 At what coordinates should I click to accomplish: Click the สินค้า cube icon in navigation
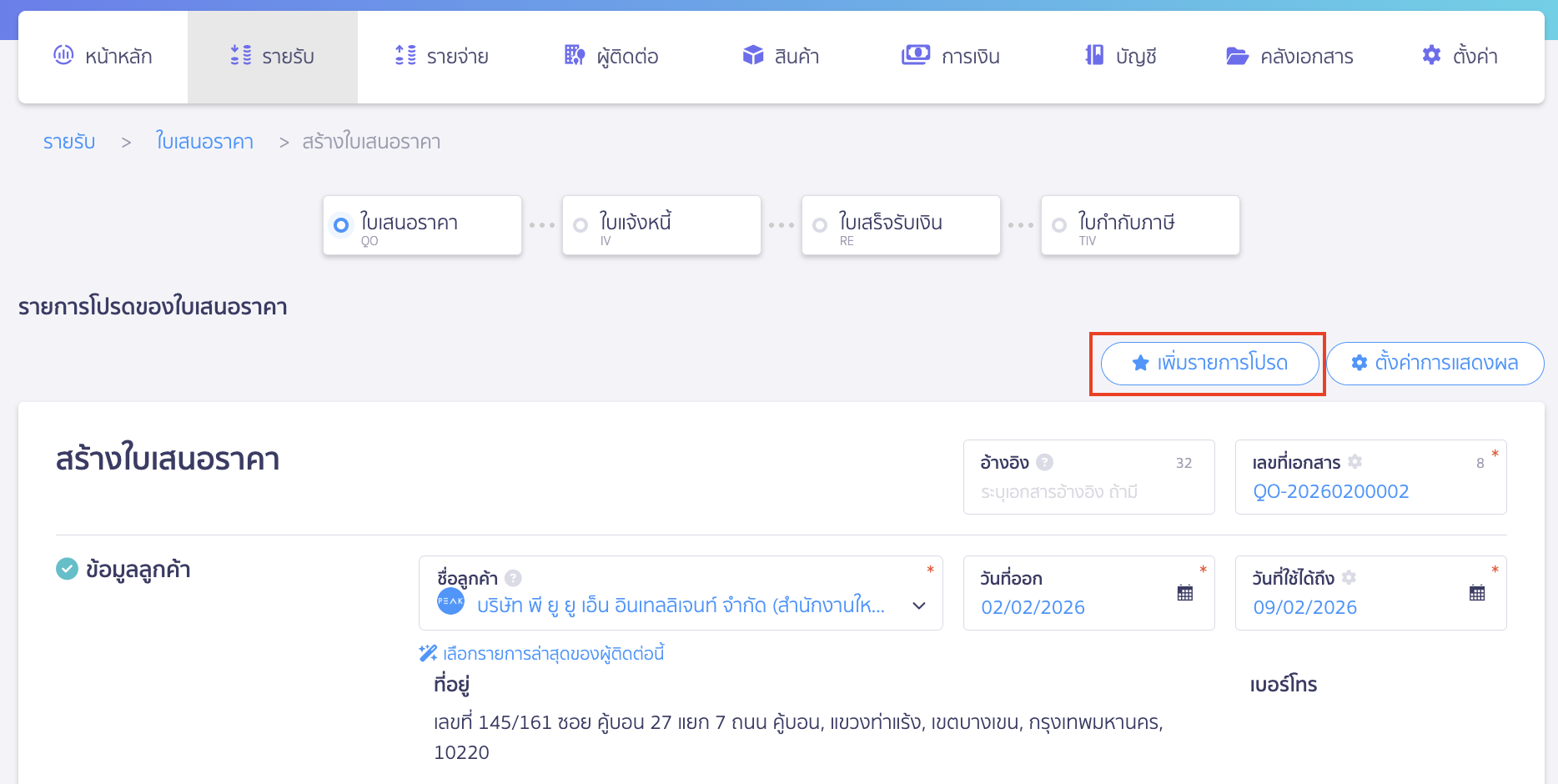pos(753,55)
